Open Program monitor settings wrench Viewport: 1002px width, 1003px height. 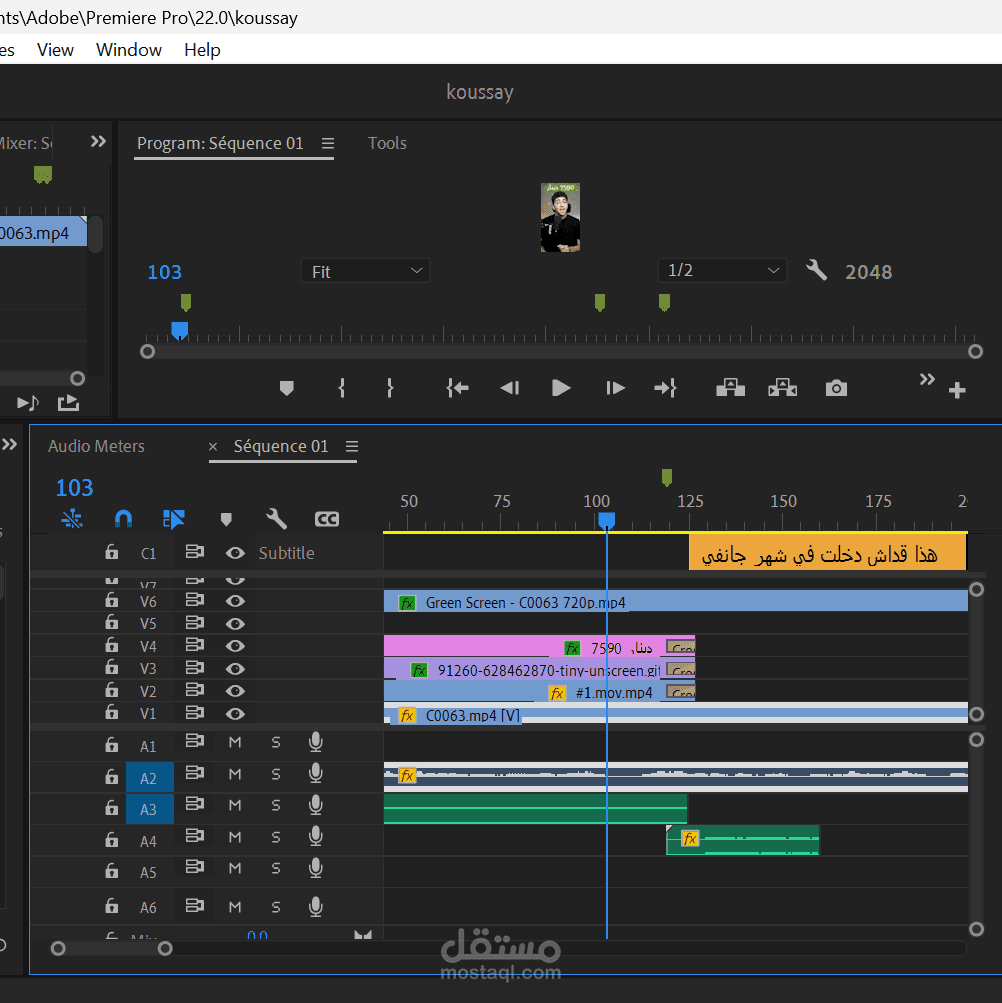pos(816,271)
